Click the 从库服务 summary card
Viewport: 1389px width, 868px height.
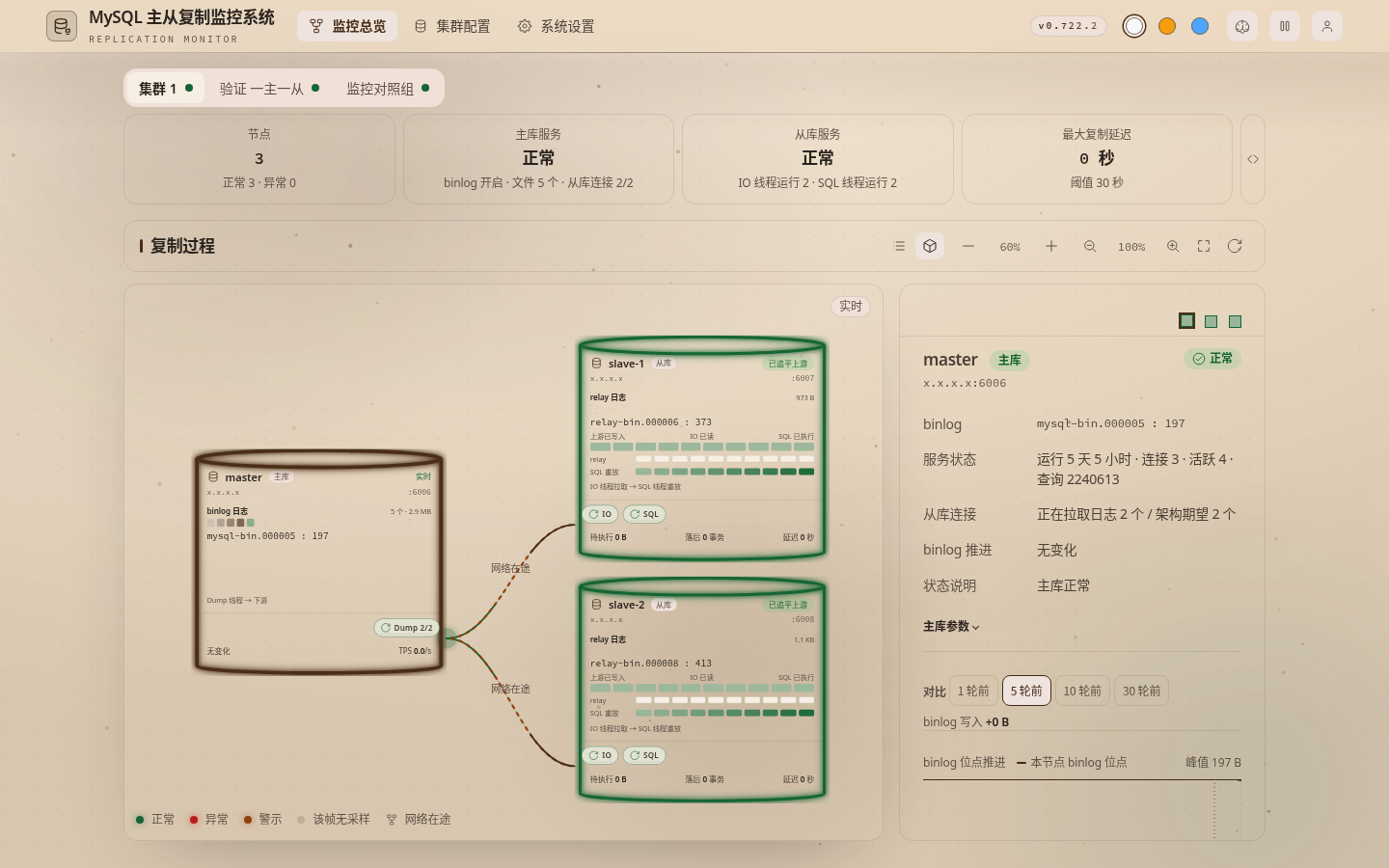click(818, 159)
